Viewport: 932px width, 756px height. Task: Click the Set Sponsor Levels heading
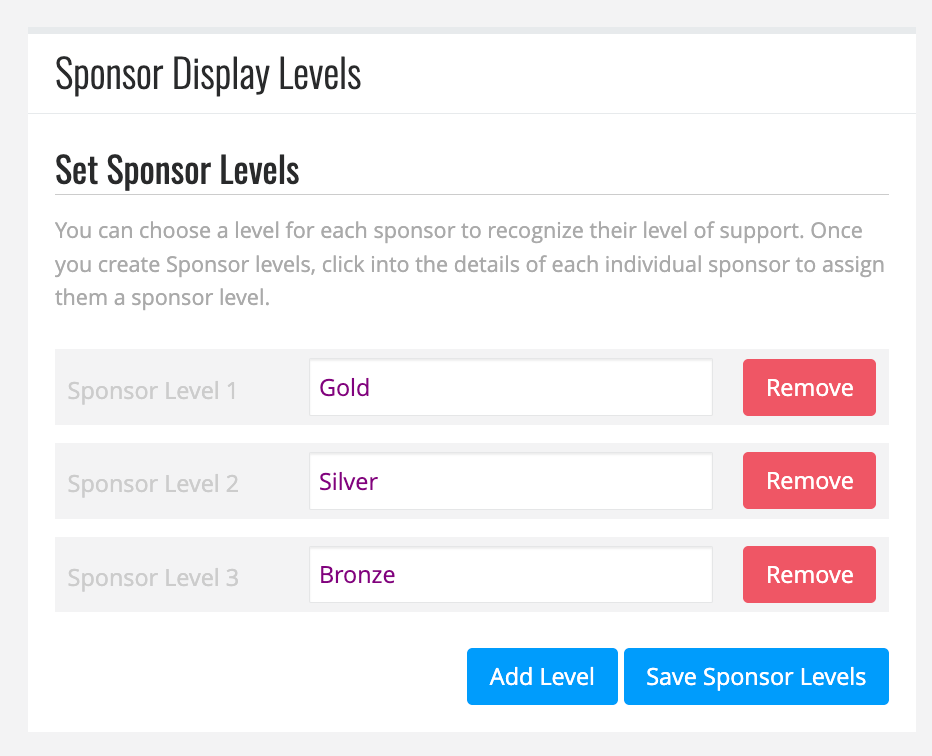(x=177, y=170)
